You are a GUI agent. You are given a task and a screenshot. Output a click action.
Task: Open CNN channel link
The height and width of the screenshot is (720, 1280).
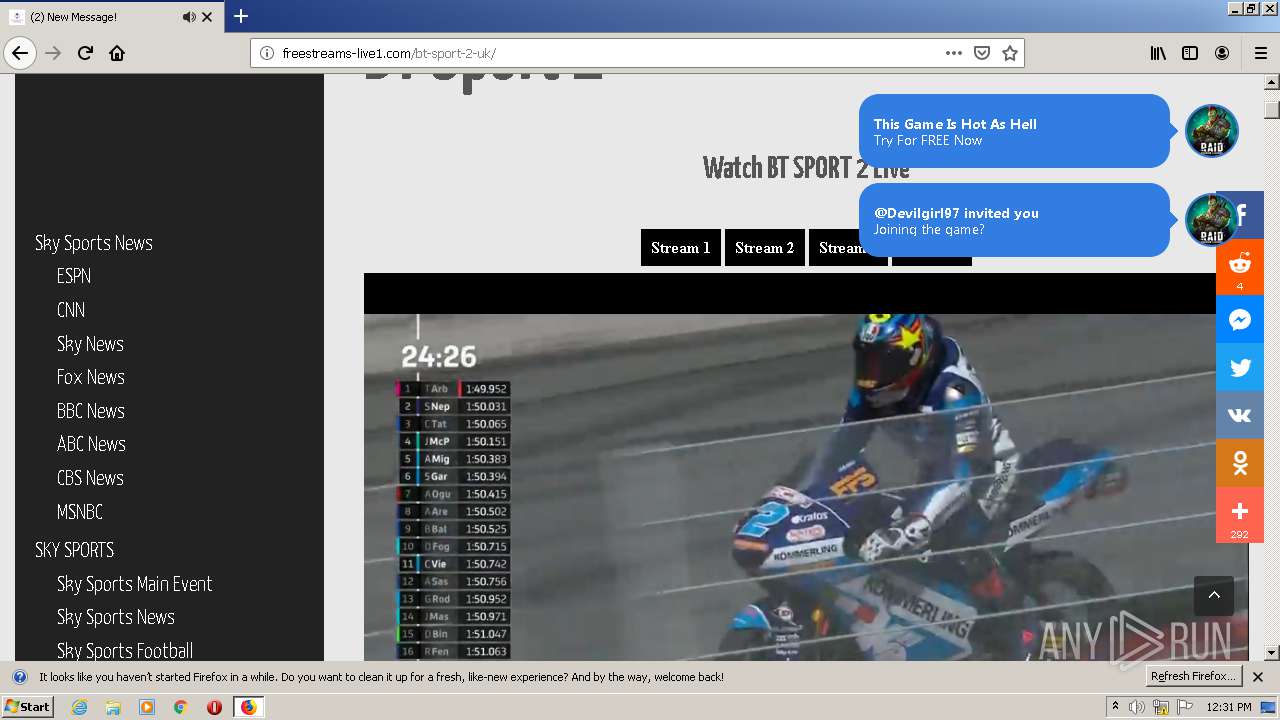click(x=71, y=310)
